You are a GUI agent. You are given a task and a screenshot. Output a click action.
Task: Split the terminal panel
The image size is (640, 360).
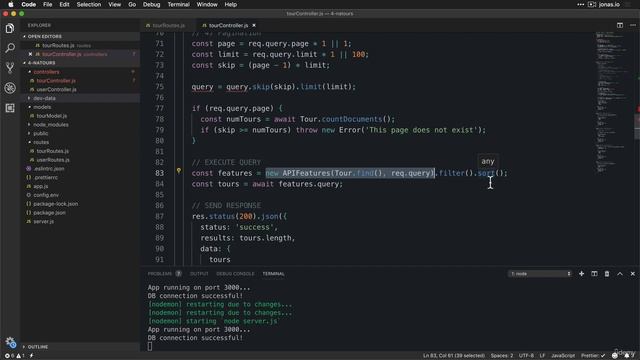coord(594,273)
